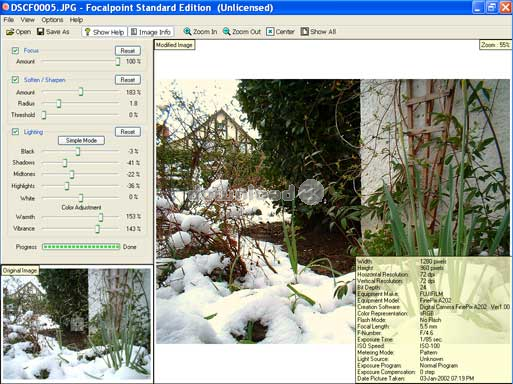Open the Options menu
The image size is (513, 384).
coord(52,20)
